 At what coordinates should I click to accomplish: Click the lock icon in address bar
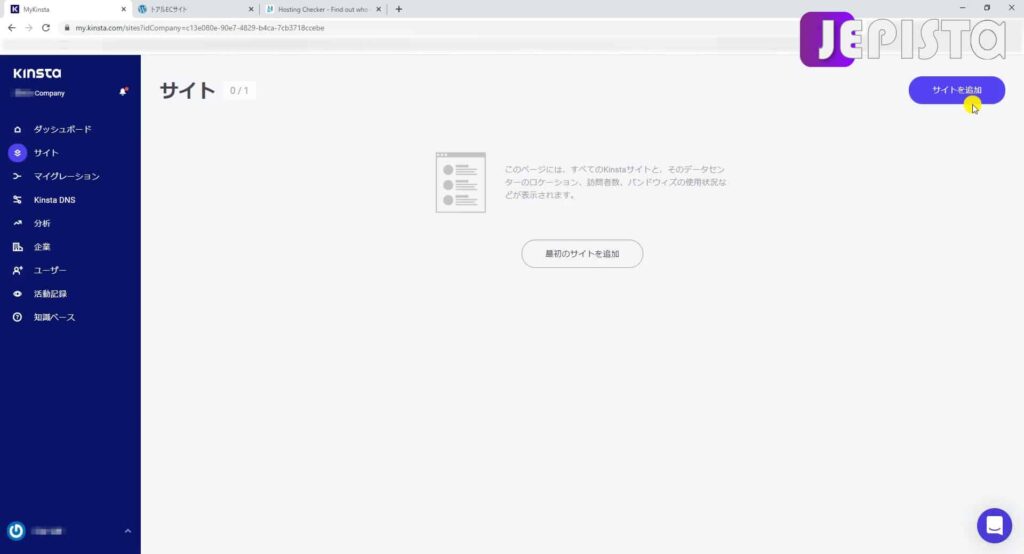coord(67,28)
